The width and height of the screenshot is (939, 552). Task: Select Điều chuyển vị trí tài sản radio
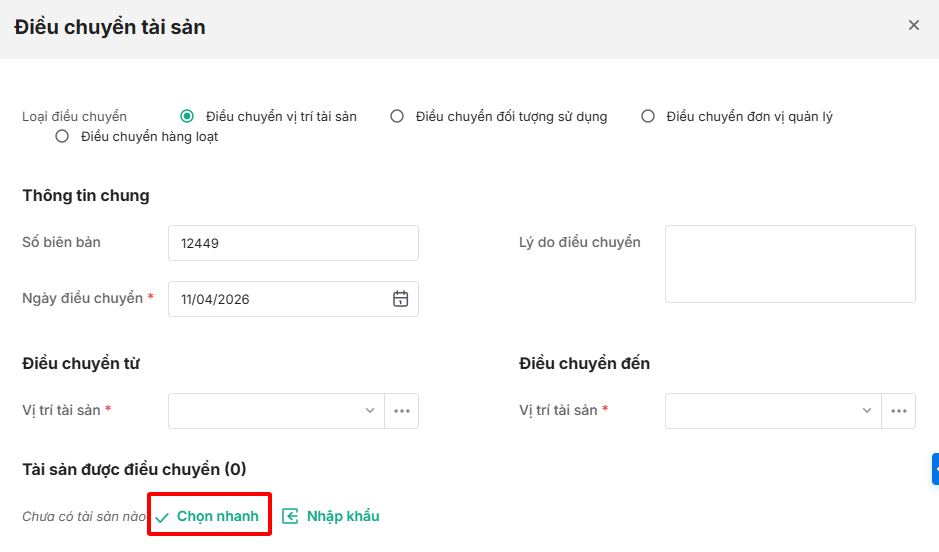(187, 116)
